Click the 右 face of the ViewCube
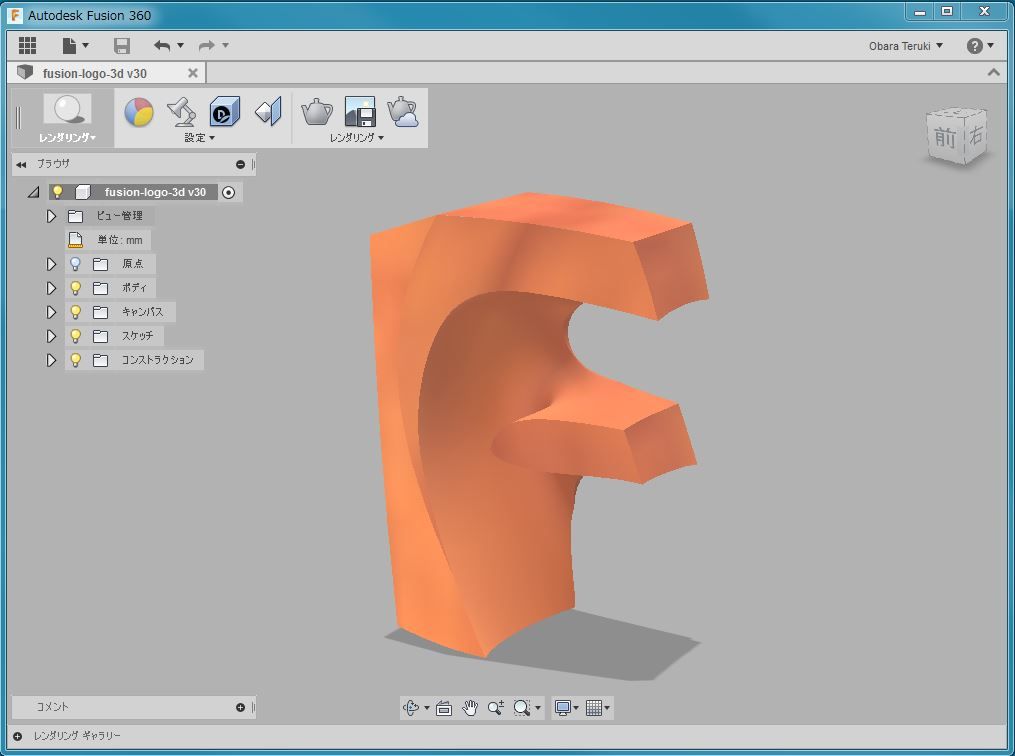This screenshot has height=756, width=1015. pyautogui.click(x=976, y=135)
